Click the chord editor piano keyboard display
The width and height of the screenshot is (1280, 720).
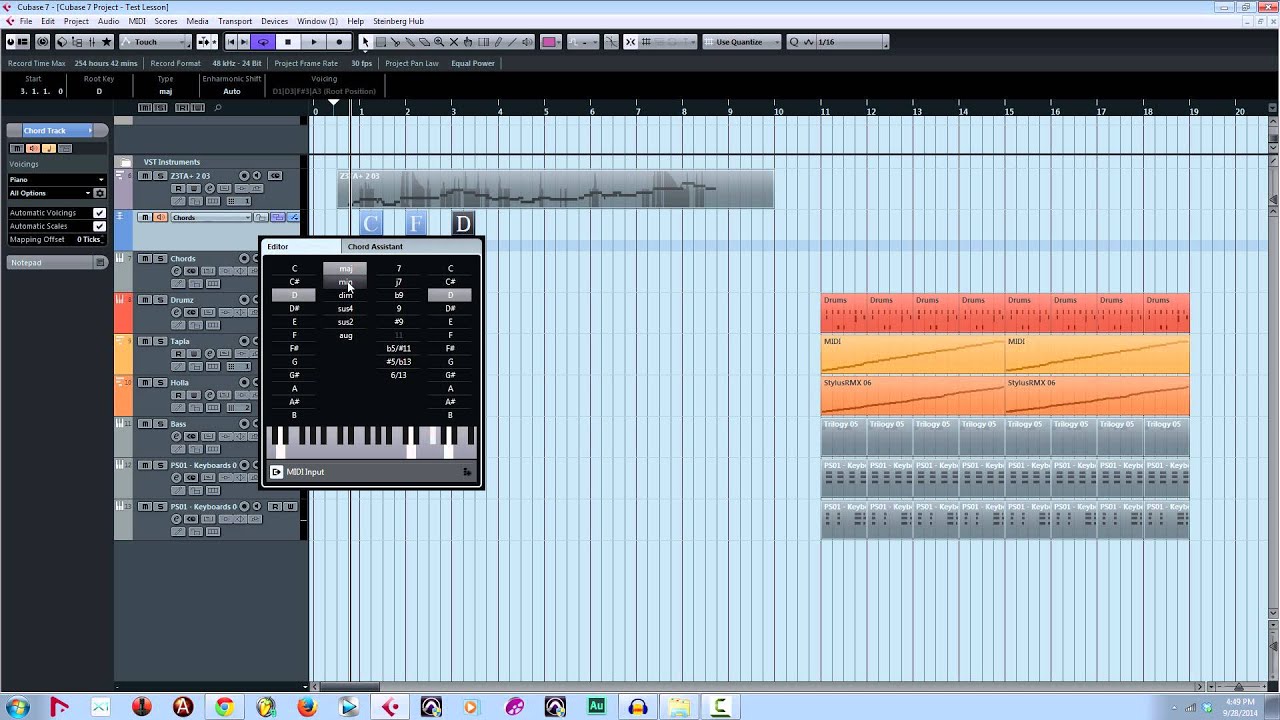point(371,442)
